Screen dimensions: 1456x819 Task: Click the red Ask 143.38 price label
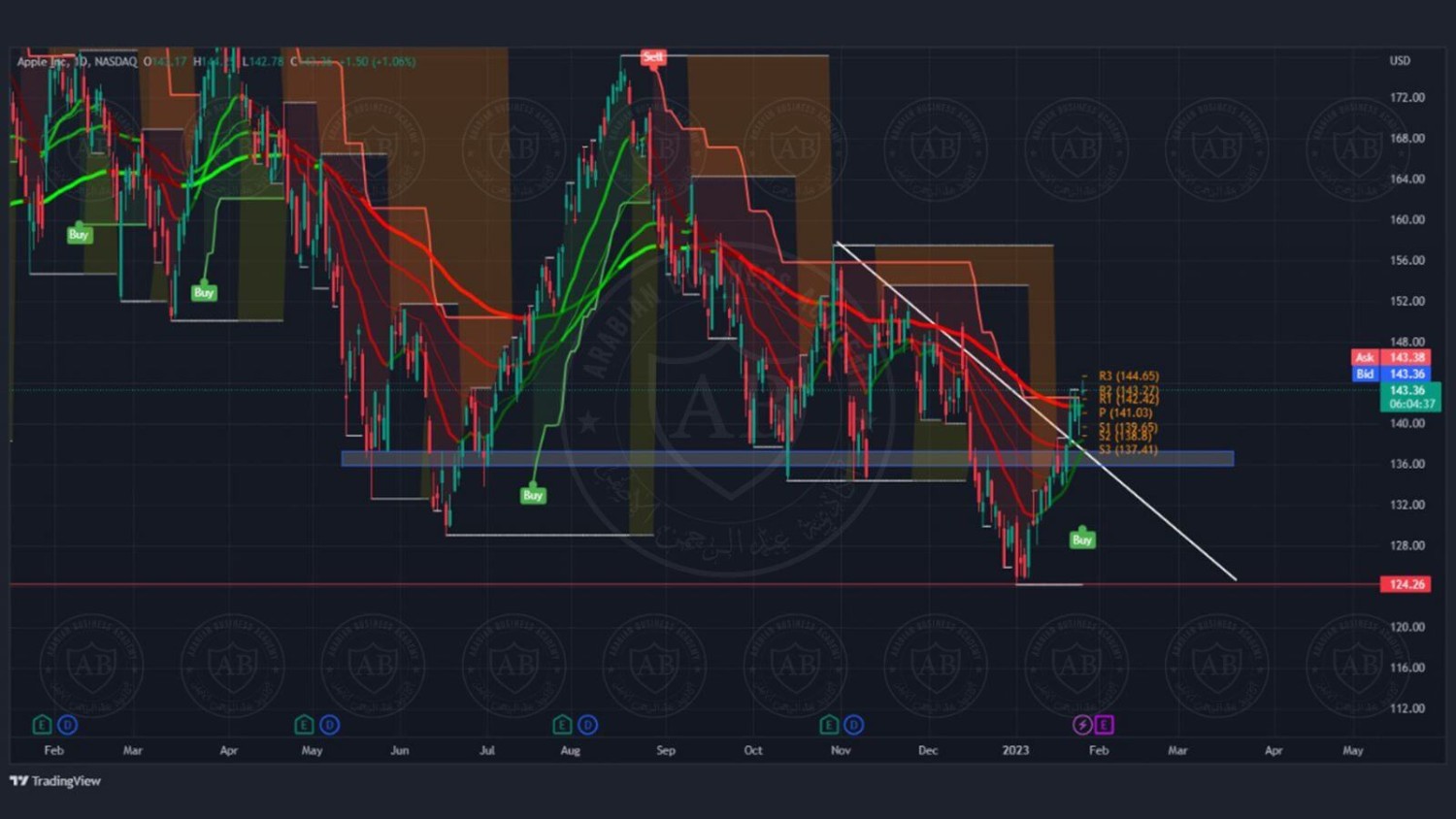1391,357
